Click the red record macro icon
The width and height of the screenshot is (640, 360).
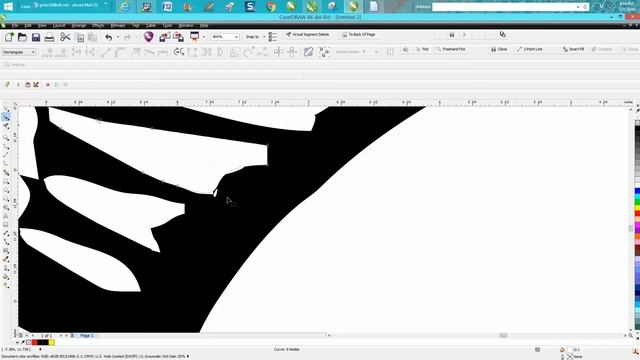click(47, 84)
